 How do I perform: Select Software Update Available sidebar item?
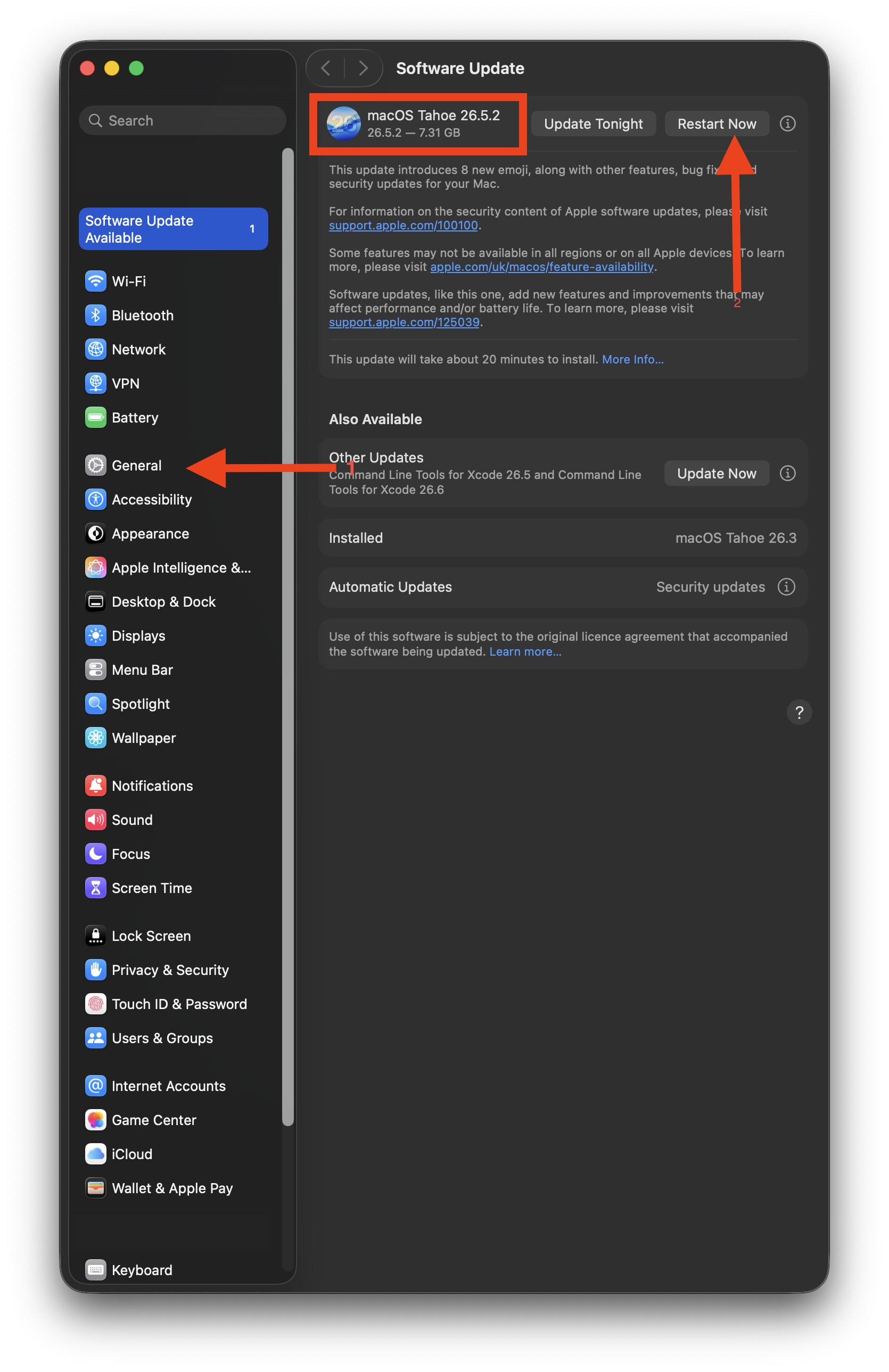[173, 229]
